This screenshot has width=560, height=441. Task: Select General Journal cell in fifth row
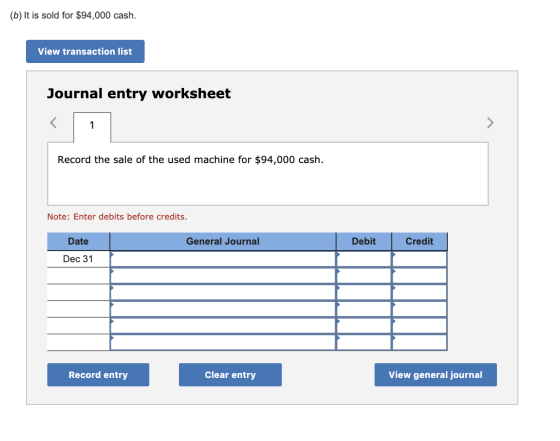coord(223,326)
